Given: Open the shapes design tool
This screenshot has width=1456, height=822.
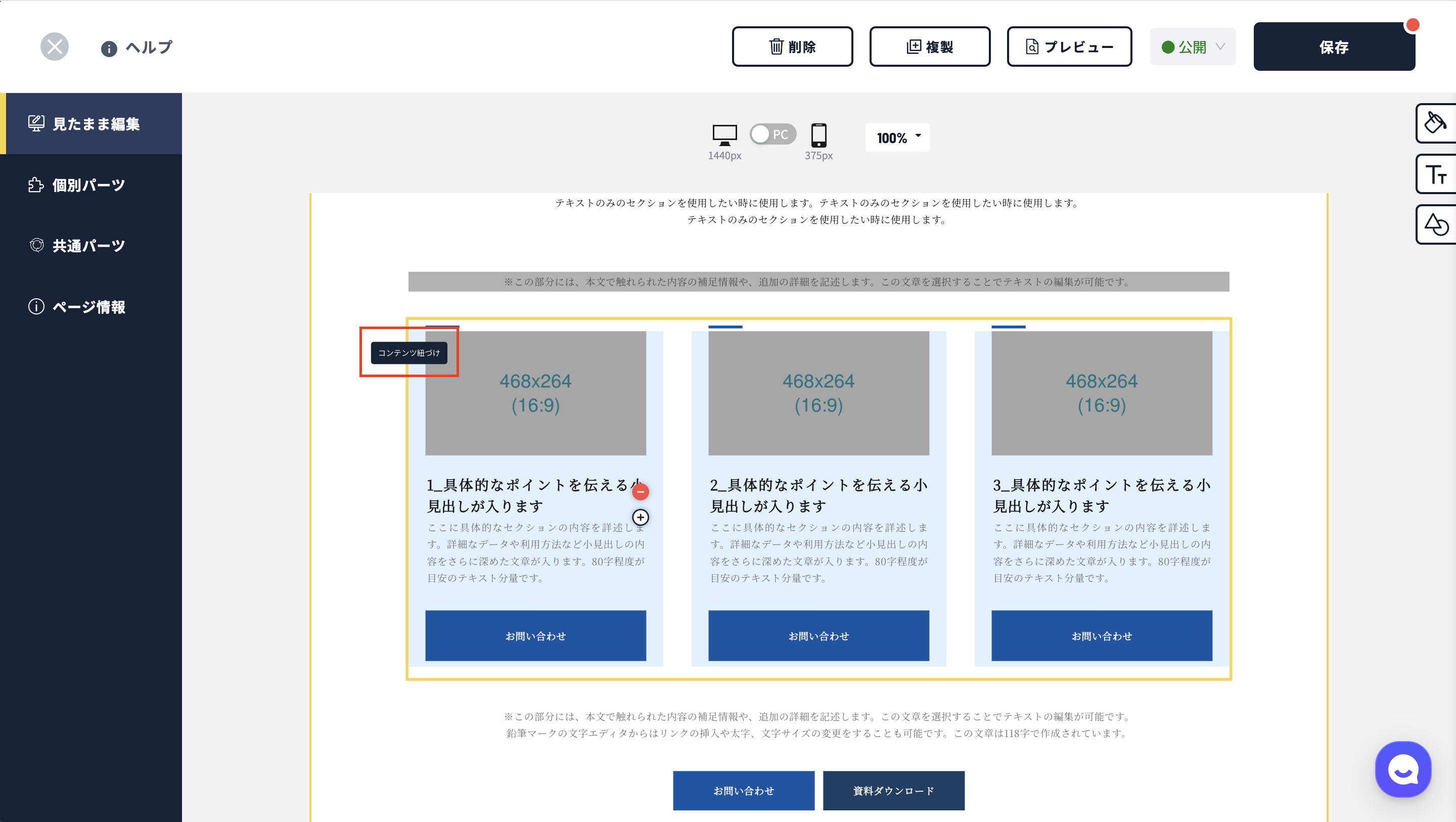Looking at the screenshot, I should coord(1436,224).
